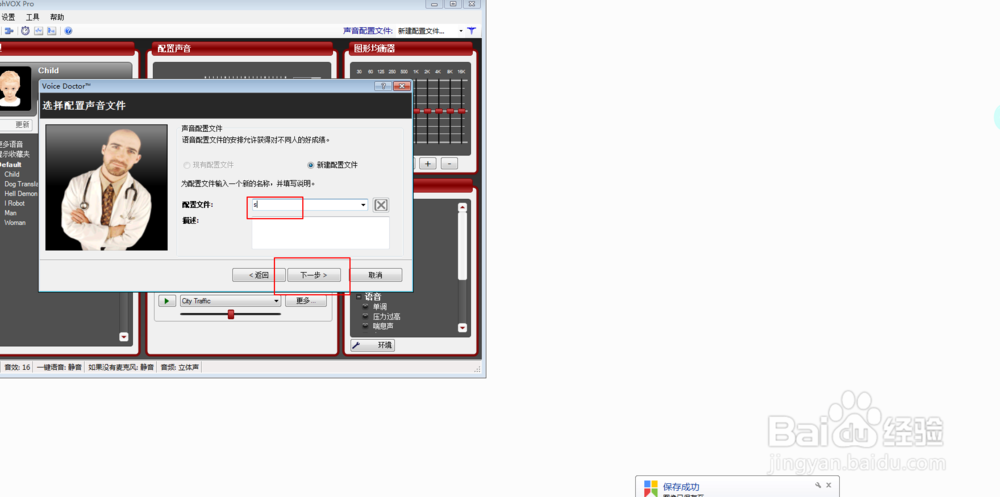Select Dog Translator voice in list
The height and width of the screenshot is (497, 1000).
[x=21, y=184]
